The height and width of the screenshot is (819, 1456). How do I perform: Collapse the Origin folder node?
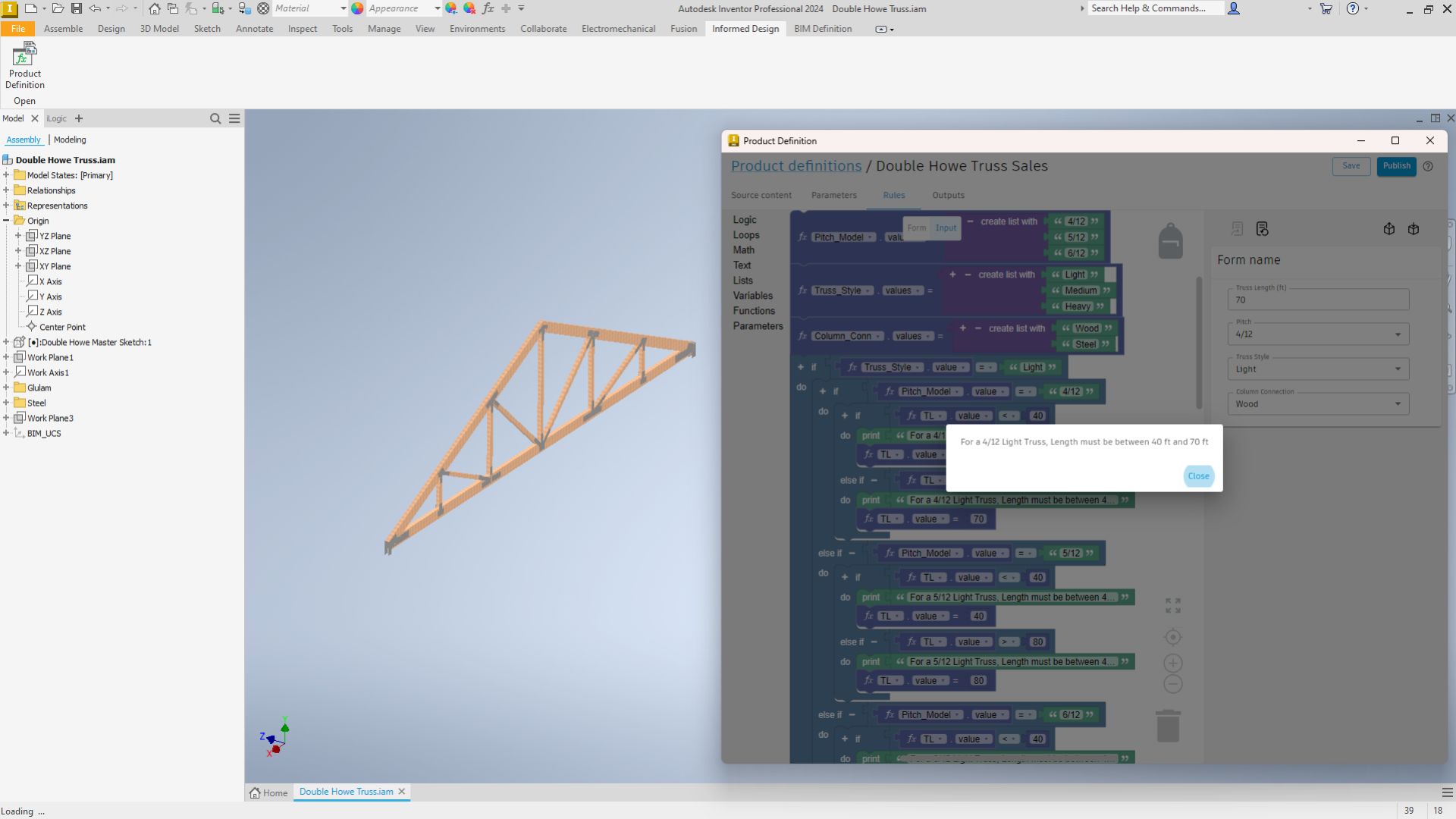6,221
